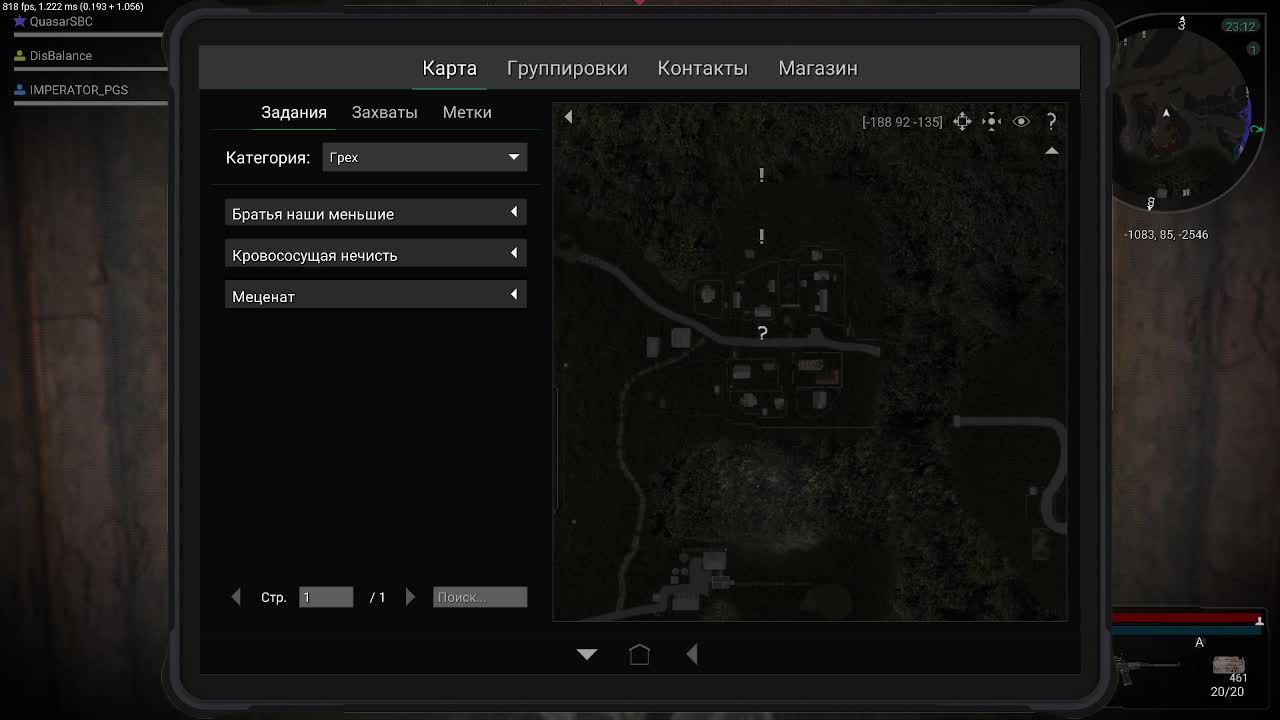Focus the Поиск search field
Image resolution: width=1280 pixels, height=720 pixels.
point(480,597)
